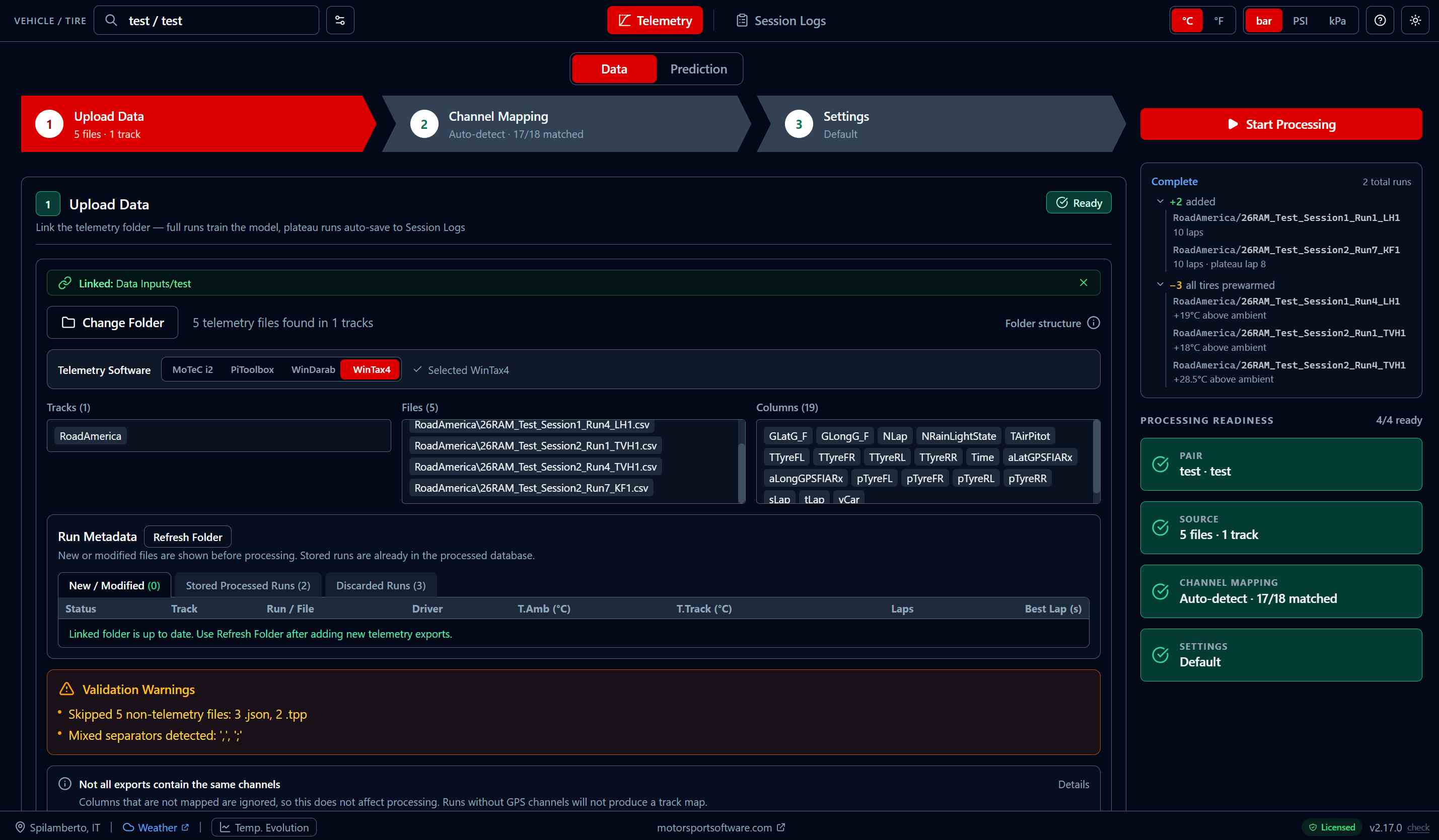Show the New / Modified (0) tab

[114, 585]
